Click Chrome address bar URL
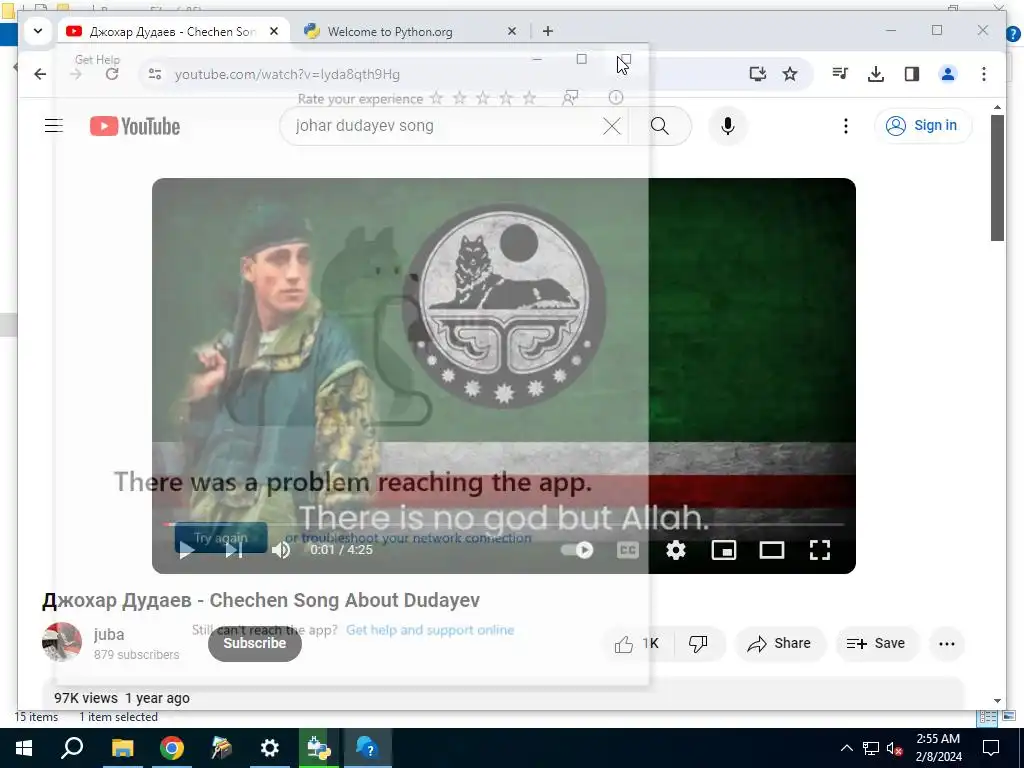 (x=287, y=74)
